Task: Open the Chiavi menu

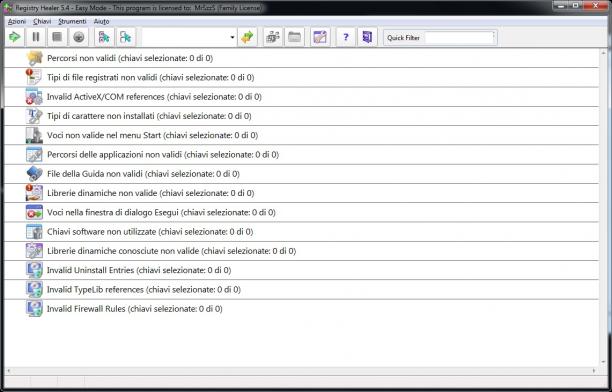Action: (x=42, y=21)
